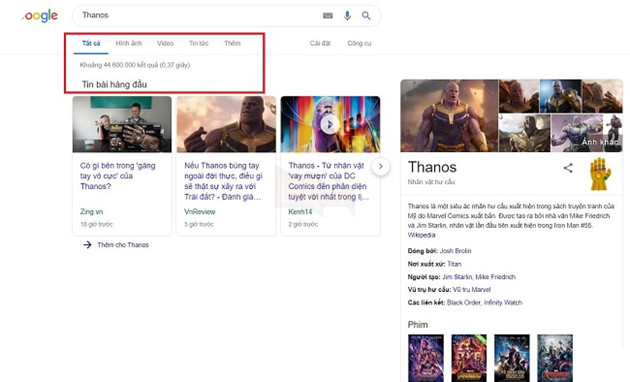Open the large Thanos image in knowledge panel
The height and width of the screenshot is (382, 630).
click(x=449, y=116)
